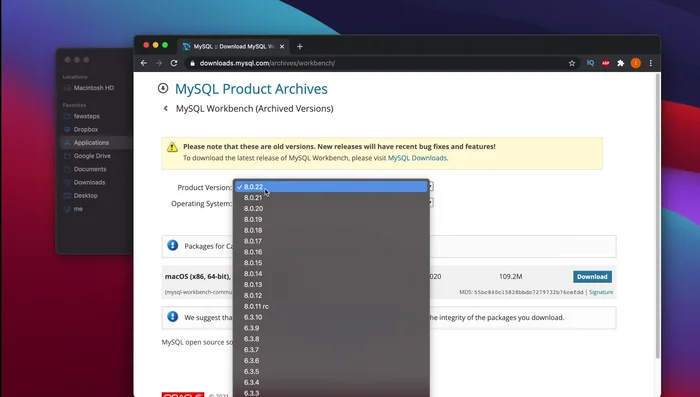Choose version 8.0.14 from list

click(x=331, y=274)
